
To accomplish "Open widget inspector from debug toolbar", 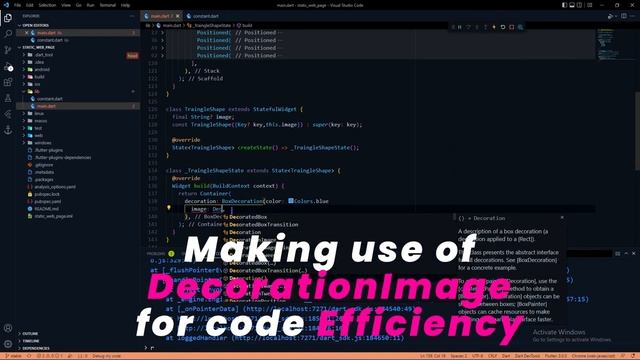I will click(x=520, y=27).
